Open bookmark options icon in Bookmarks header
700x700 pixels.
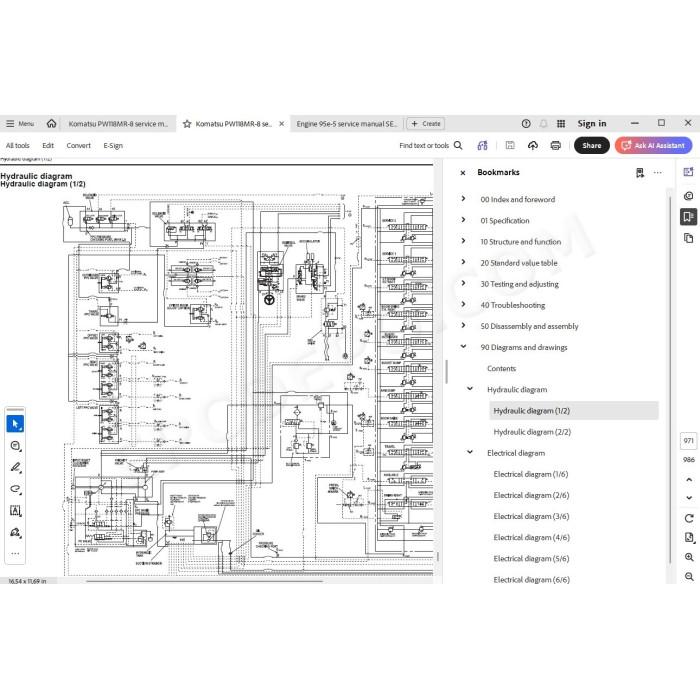pos(640,173)
